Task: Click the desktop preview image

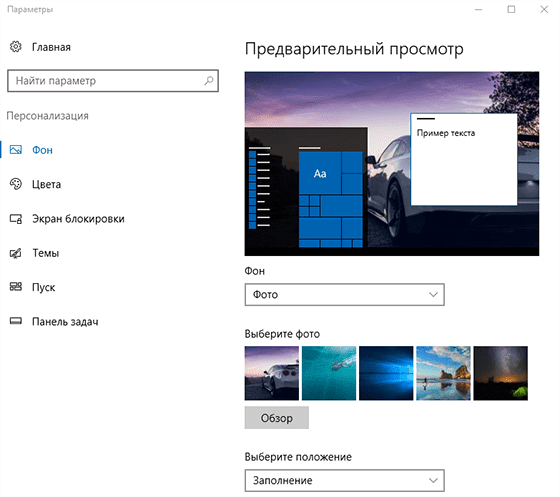Action: pos(392,164)
